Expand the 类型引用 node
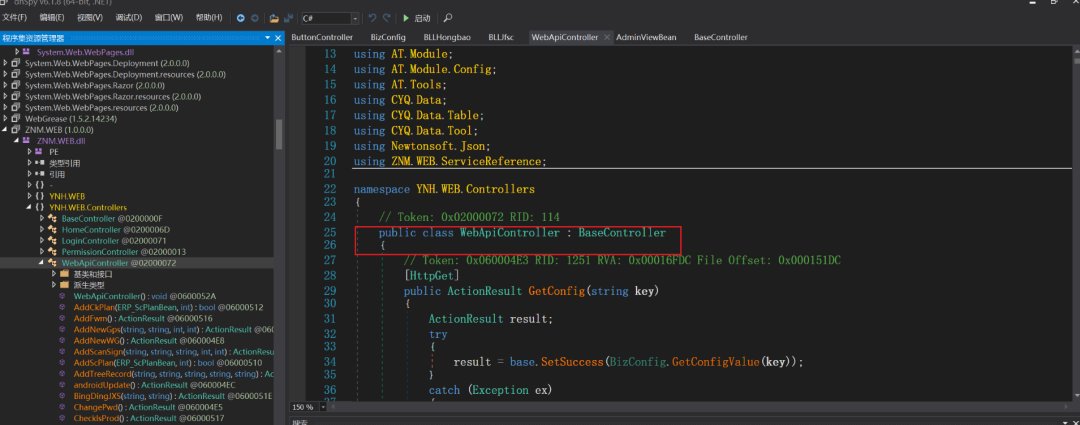Image resolution: width=1080 pixels, height=425 pixels. click(x=30, y=163)
